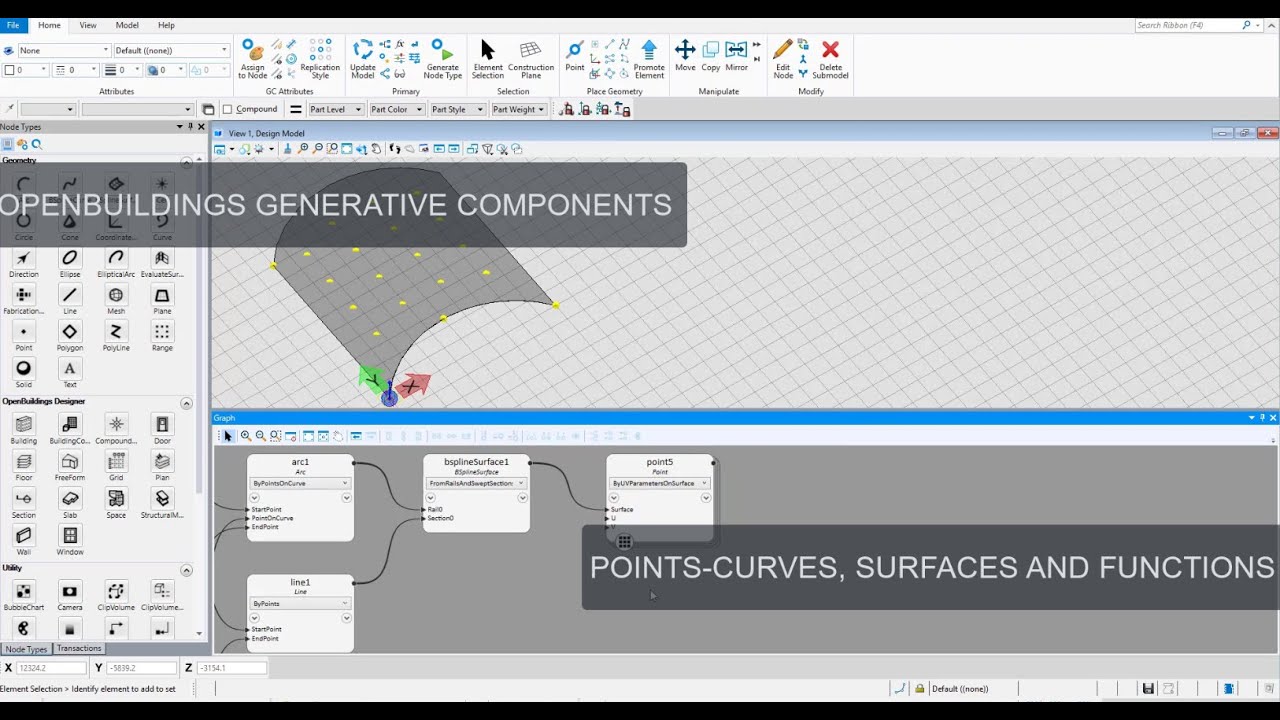This screenshot has height=720, width=1280.
Task: Click the X coordinate input field
Action: click(52, 668)
